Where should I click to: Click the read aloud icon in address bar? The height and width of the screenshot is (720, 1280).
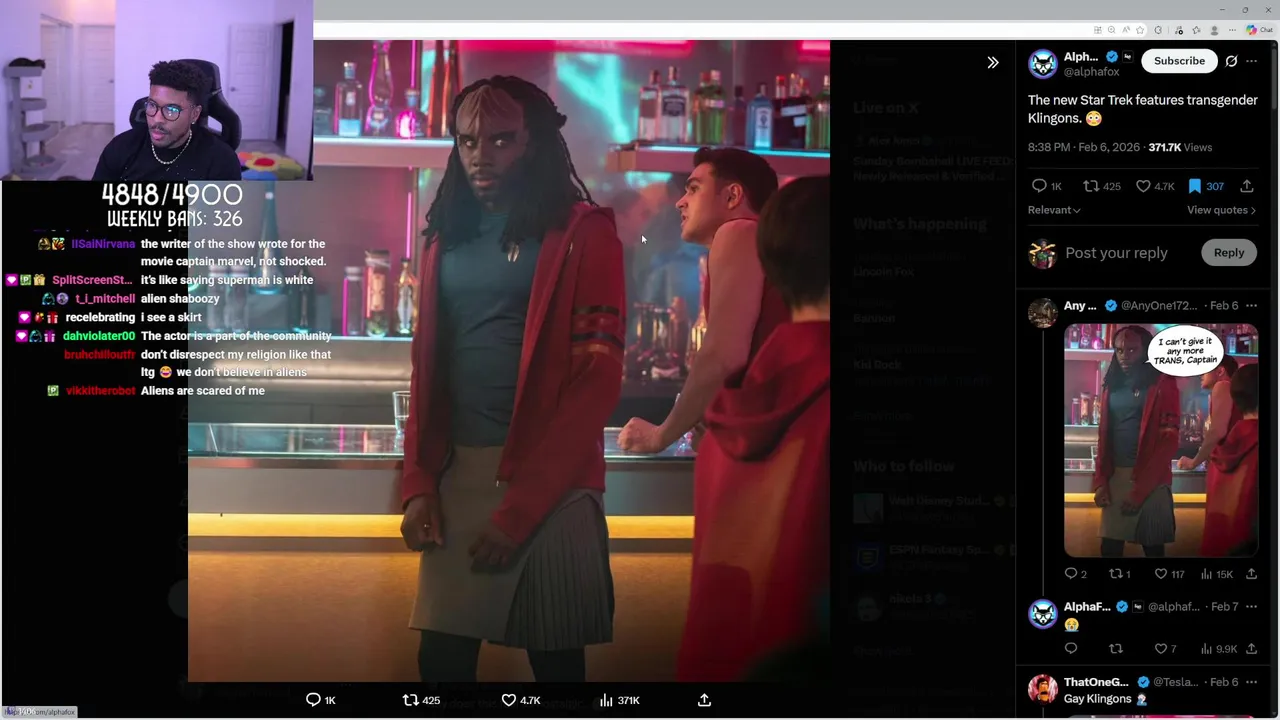[x=1126, y=30]
